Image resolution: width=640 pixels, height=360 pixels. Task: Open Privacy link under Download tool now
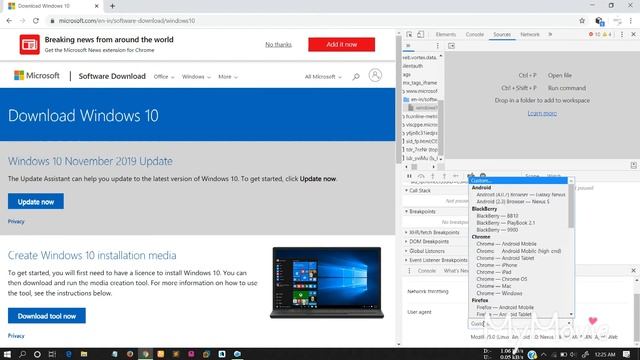[x=16, y=336]
